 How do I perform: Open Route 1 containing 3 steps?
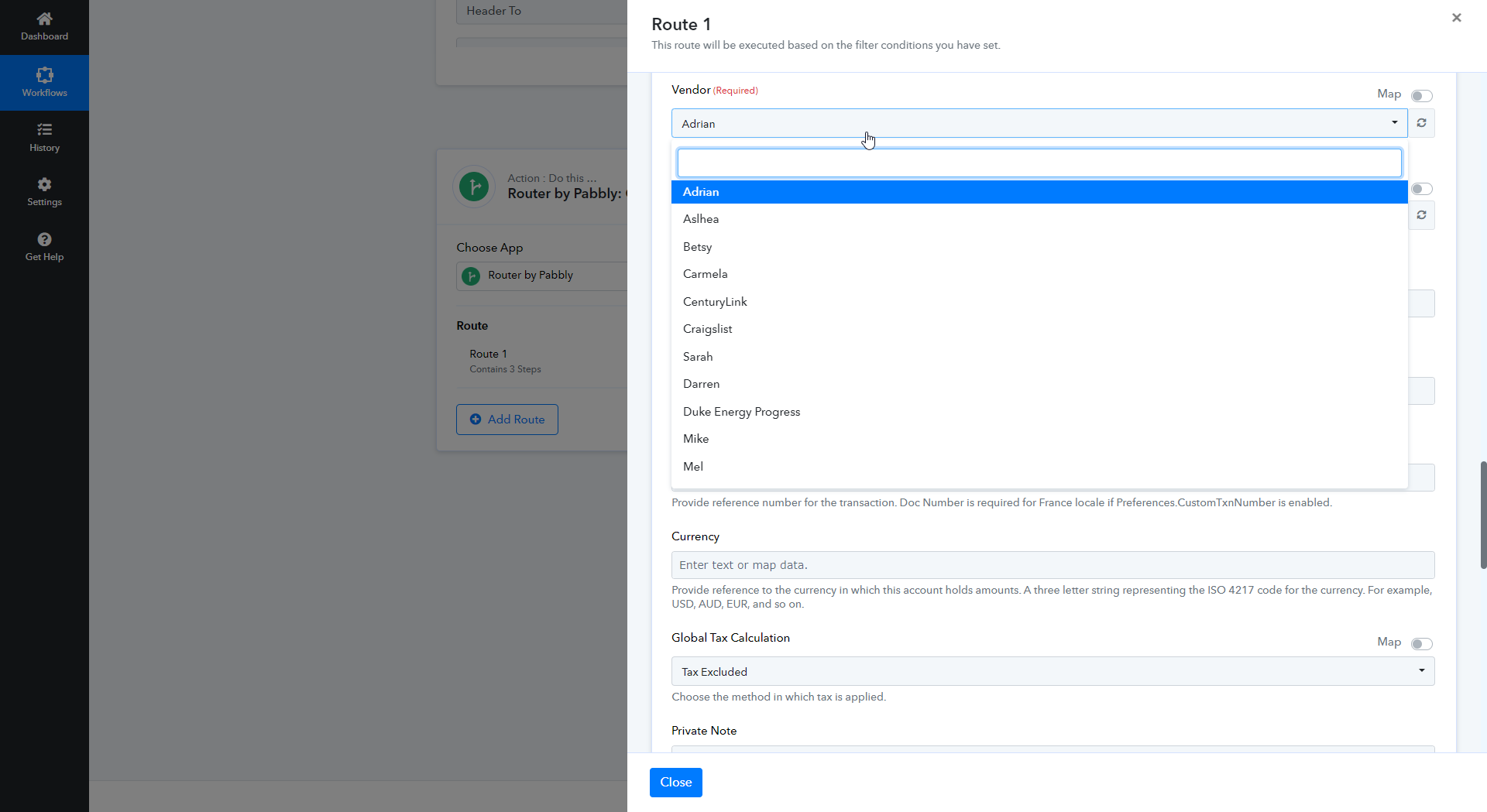coord(505,361)
